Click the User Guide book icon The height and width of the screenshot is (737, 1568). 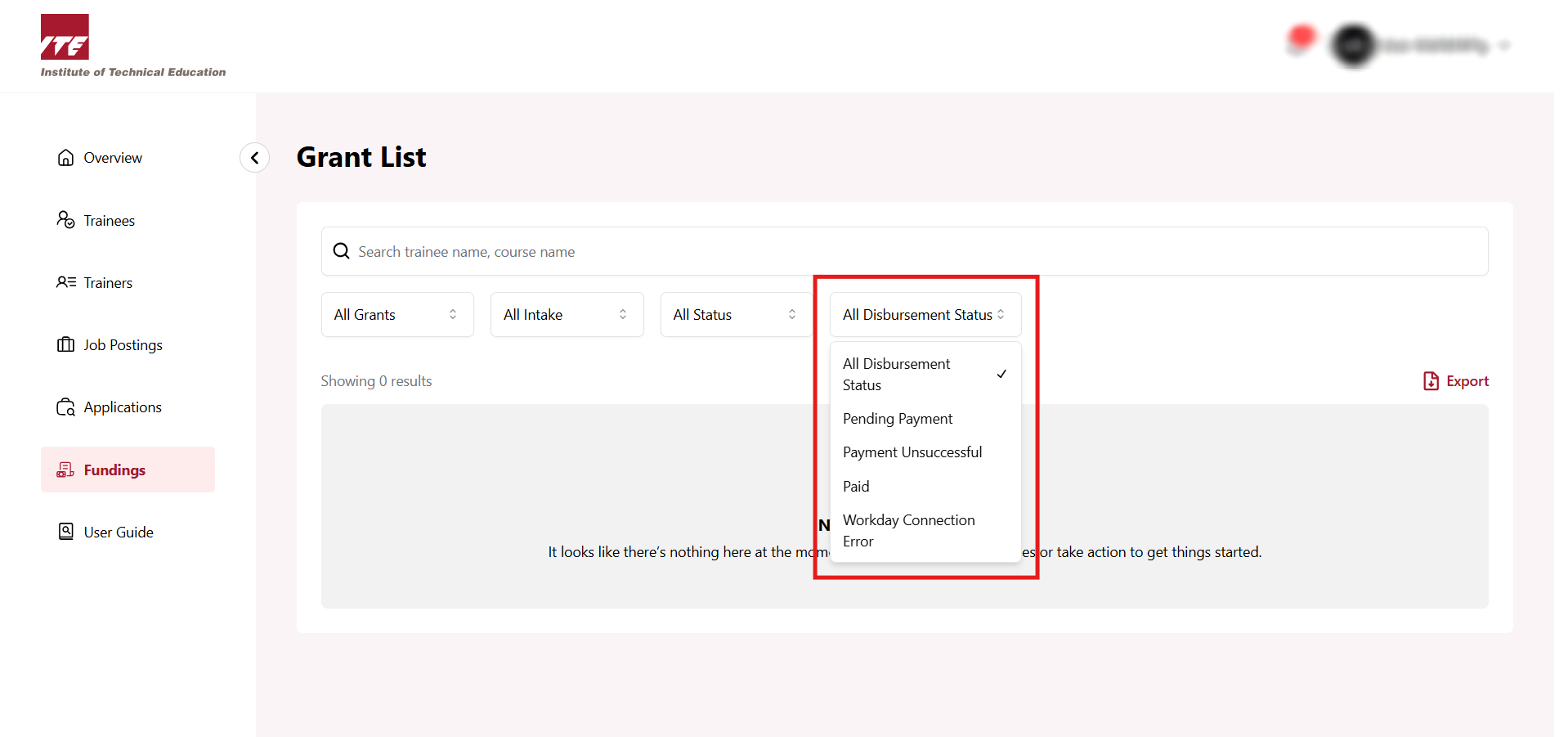pos(65,532)
